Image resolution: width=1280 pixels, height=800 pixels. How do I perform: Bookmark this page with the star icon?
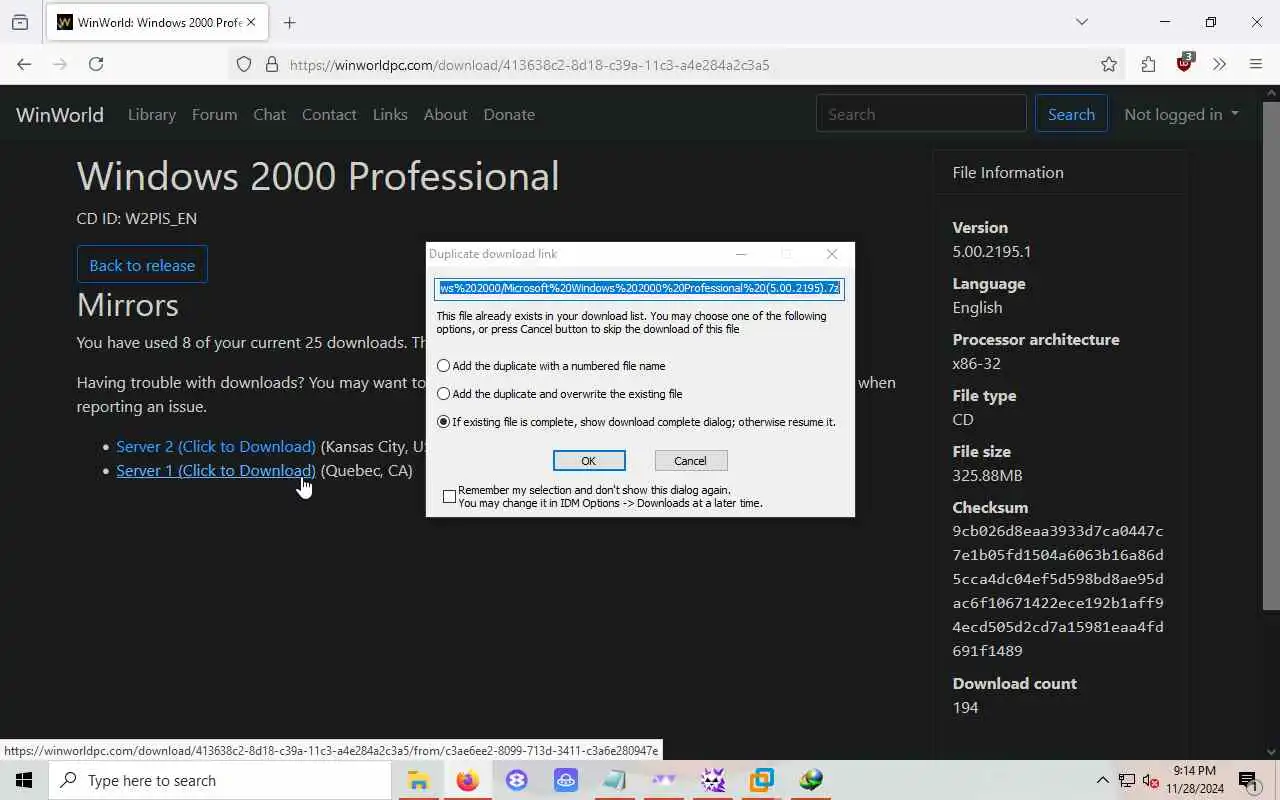(1109, 64)
